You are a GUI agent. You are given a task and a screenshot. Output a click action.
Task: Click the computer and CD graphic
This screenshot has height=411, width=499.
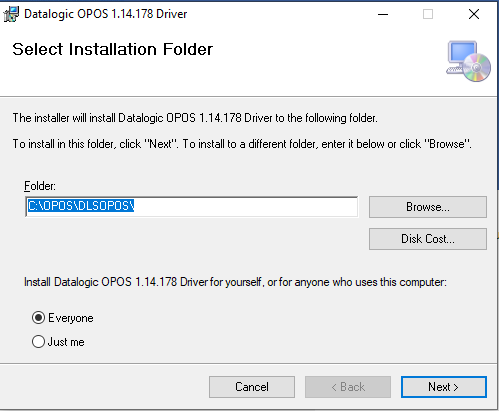click(x=468, y=61)
